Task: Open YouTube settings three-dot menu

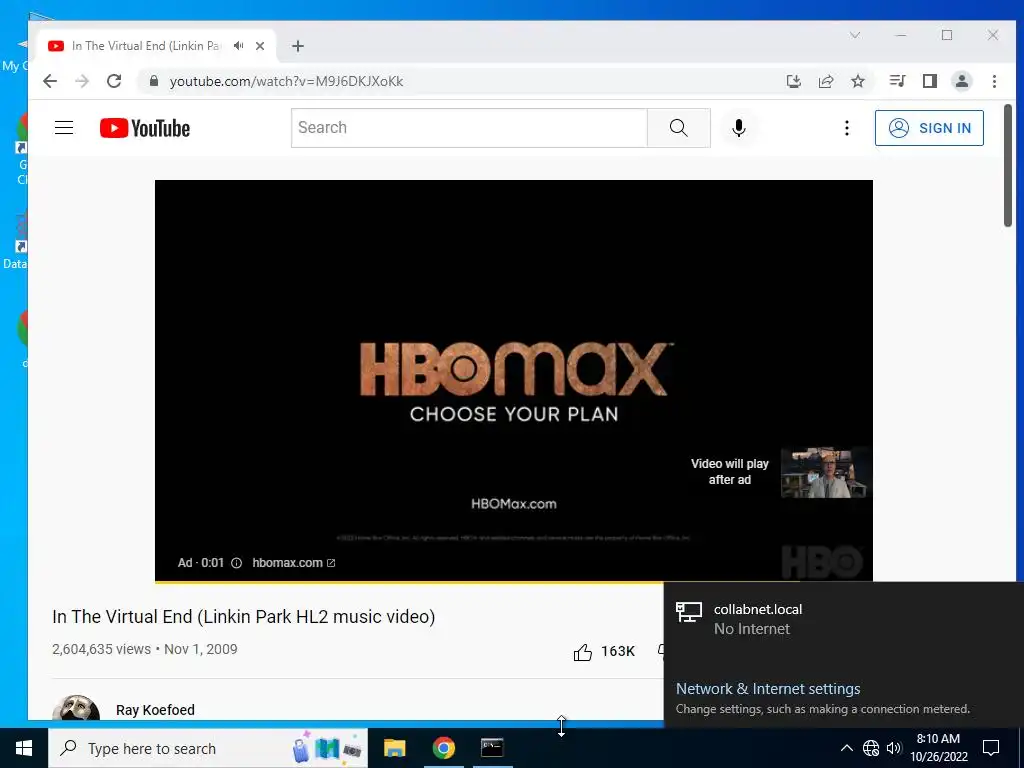Action: tap(846, 127)
